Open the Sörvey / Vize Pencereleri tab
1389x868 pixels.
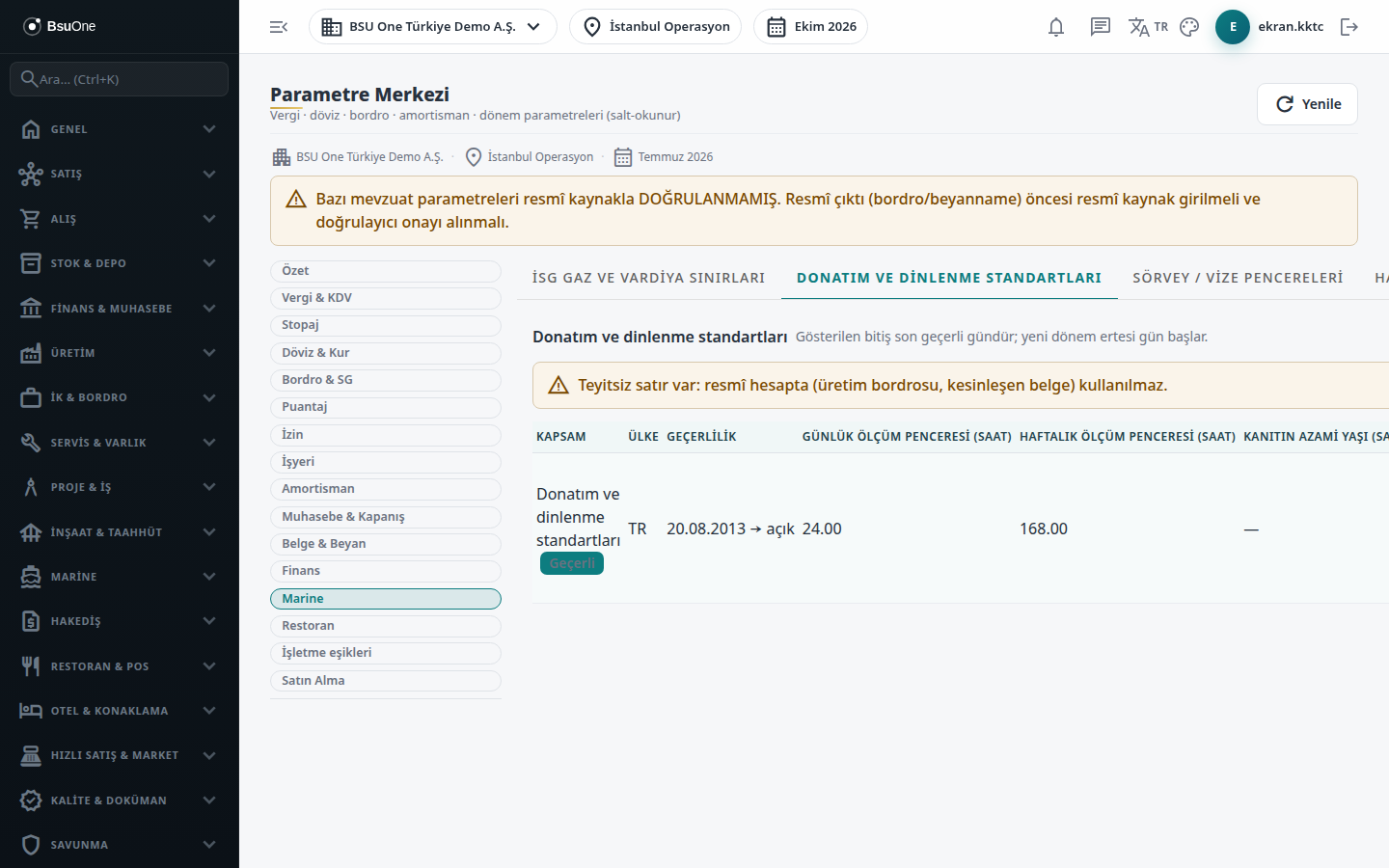click(x=1238, y=278)
